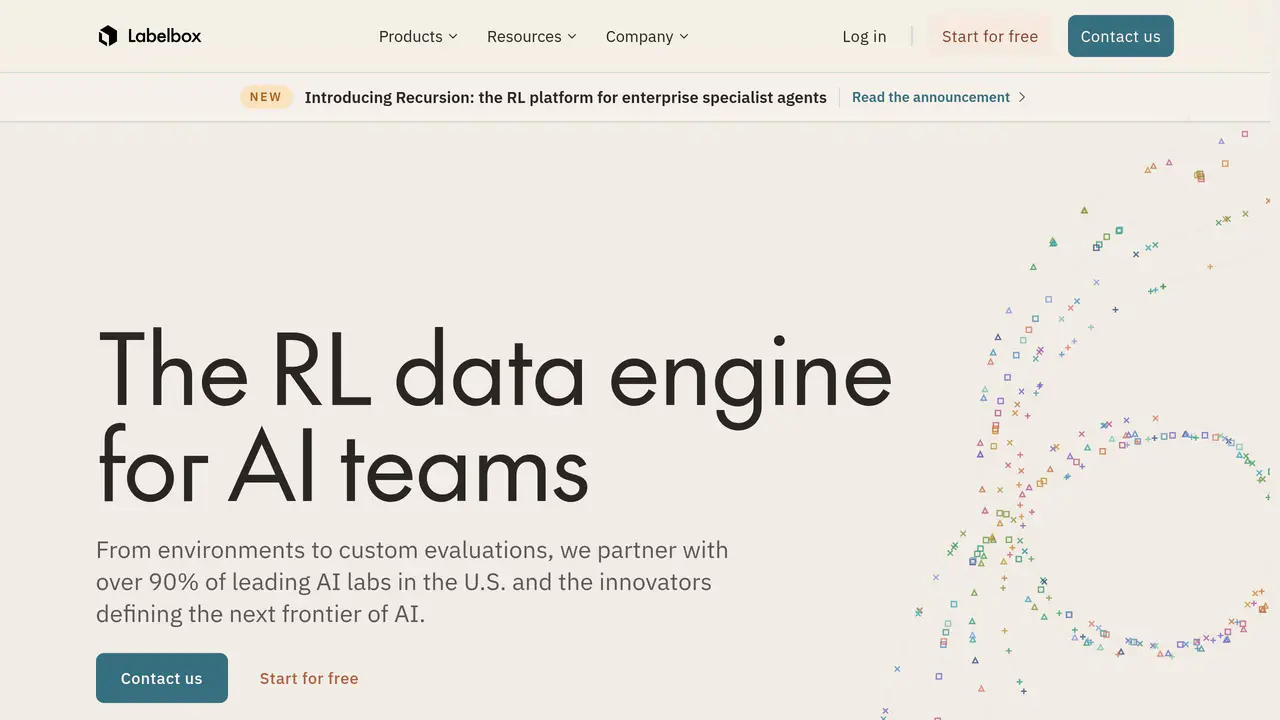Screen dimensions: 1280x720
Task: Click header Contact us button
Action: pos(1121,36)
